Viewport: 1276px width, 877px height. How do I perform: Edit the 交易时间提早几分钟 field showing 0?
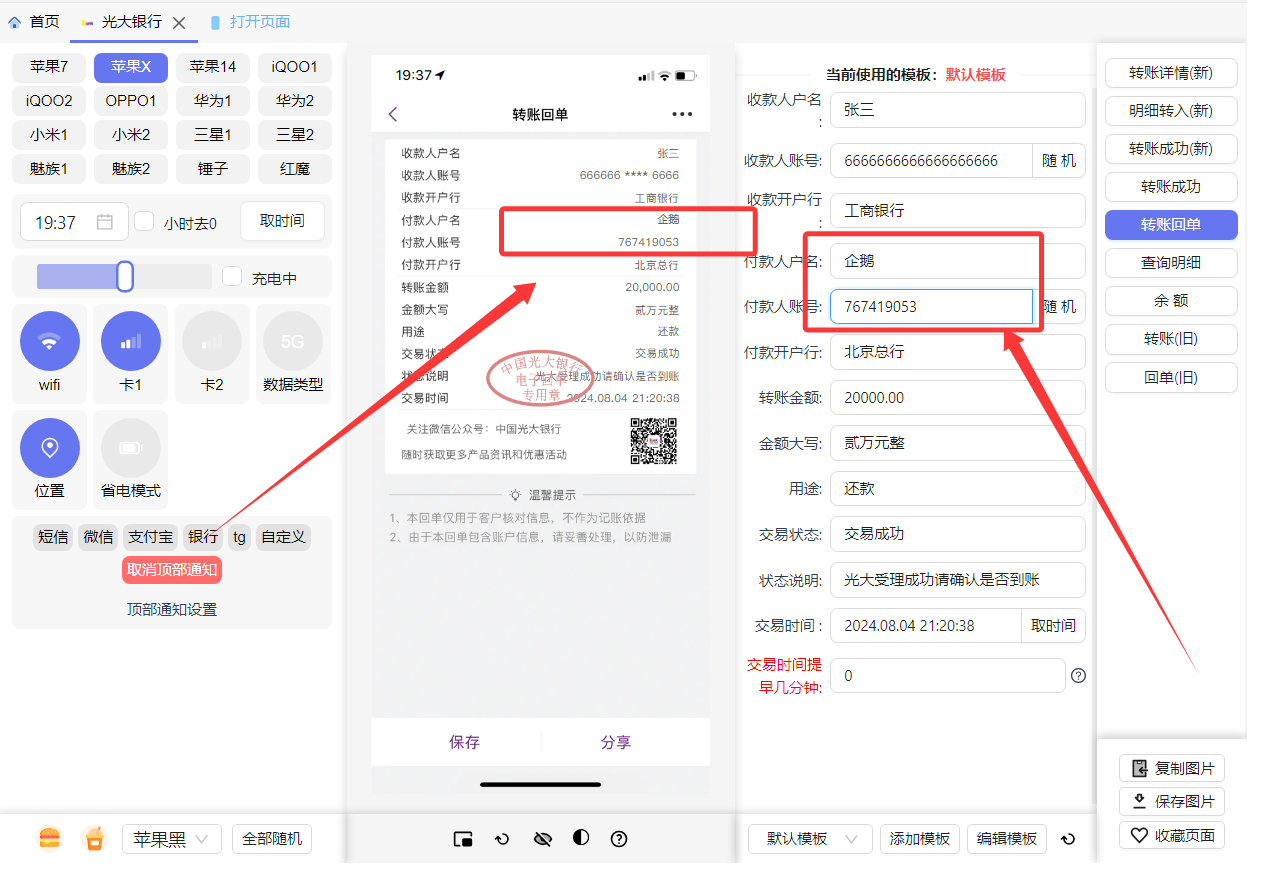[947, 675]
